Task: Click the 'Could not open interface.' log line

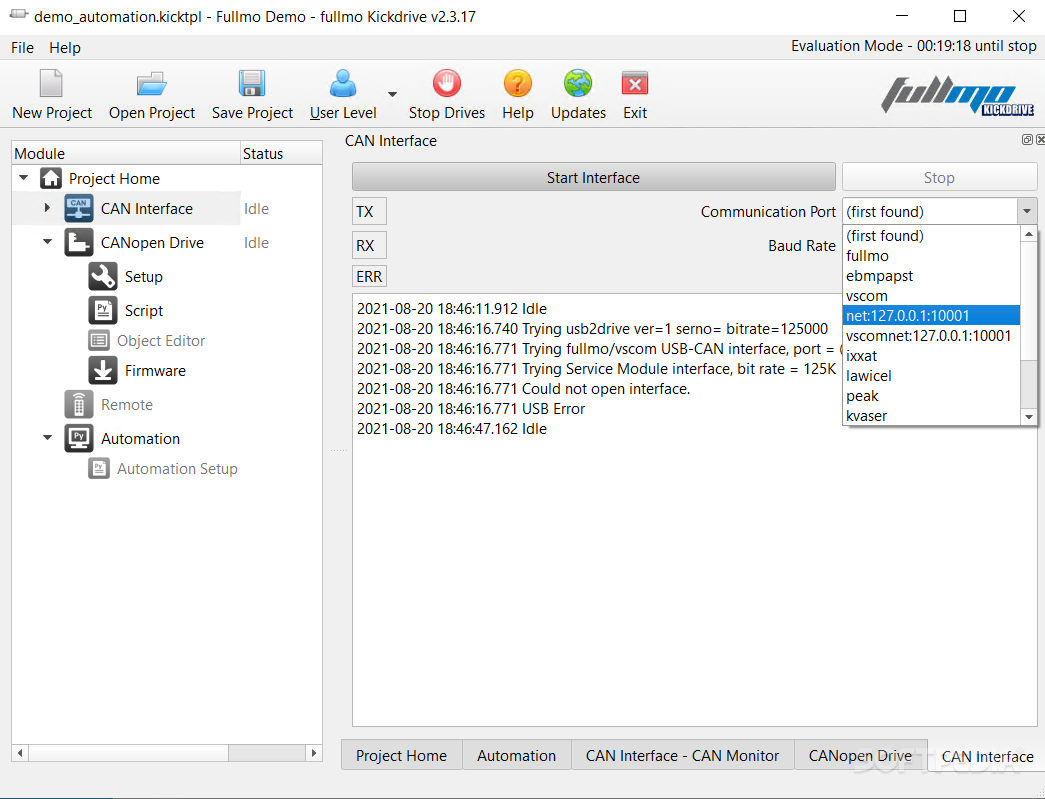Action: 523,389
